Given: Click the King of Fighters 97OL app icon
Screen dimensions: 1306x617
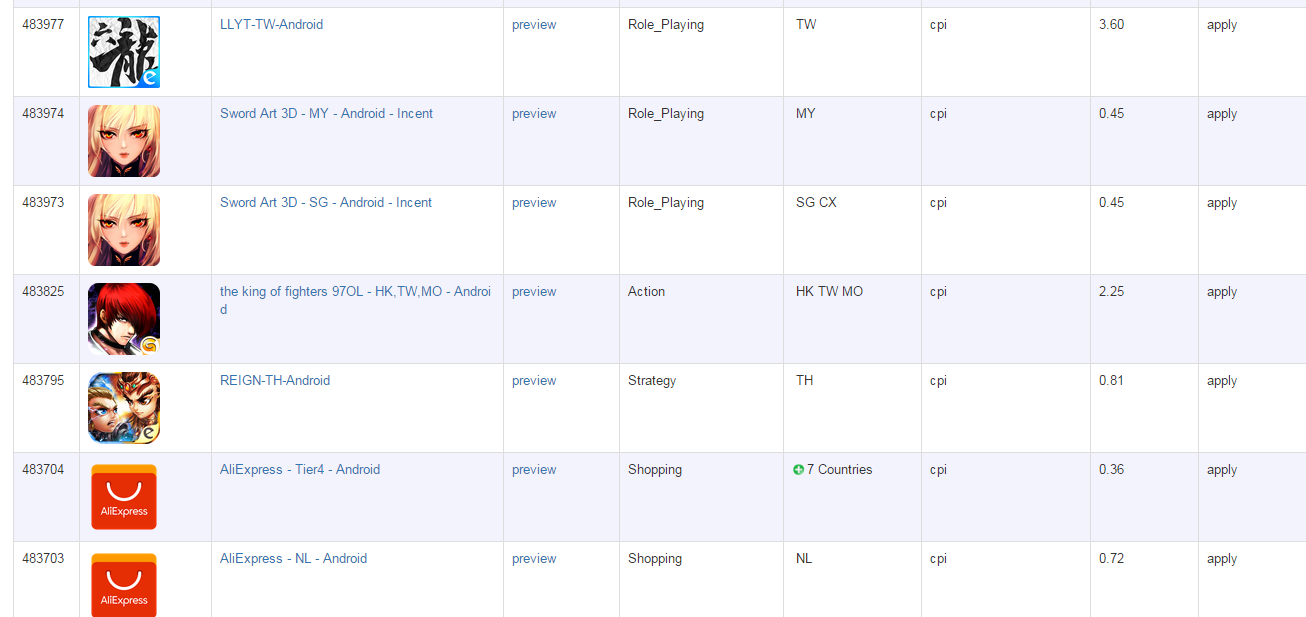Looking at the screenshot, I should tap(124, 319).
